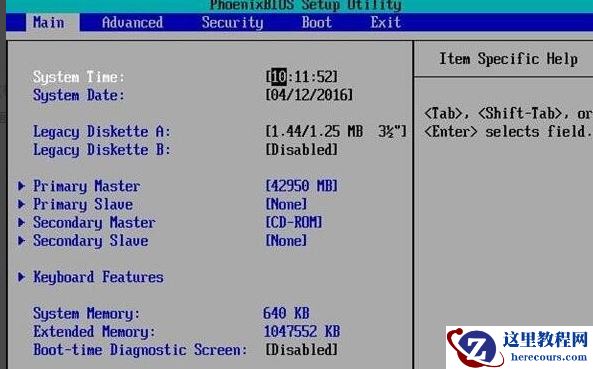
Task: Select the Secondary Slave label
Action: tap(90, 241)
